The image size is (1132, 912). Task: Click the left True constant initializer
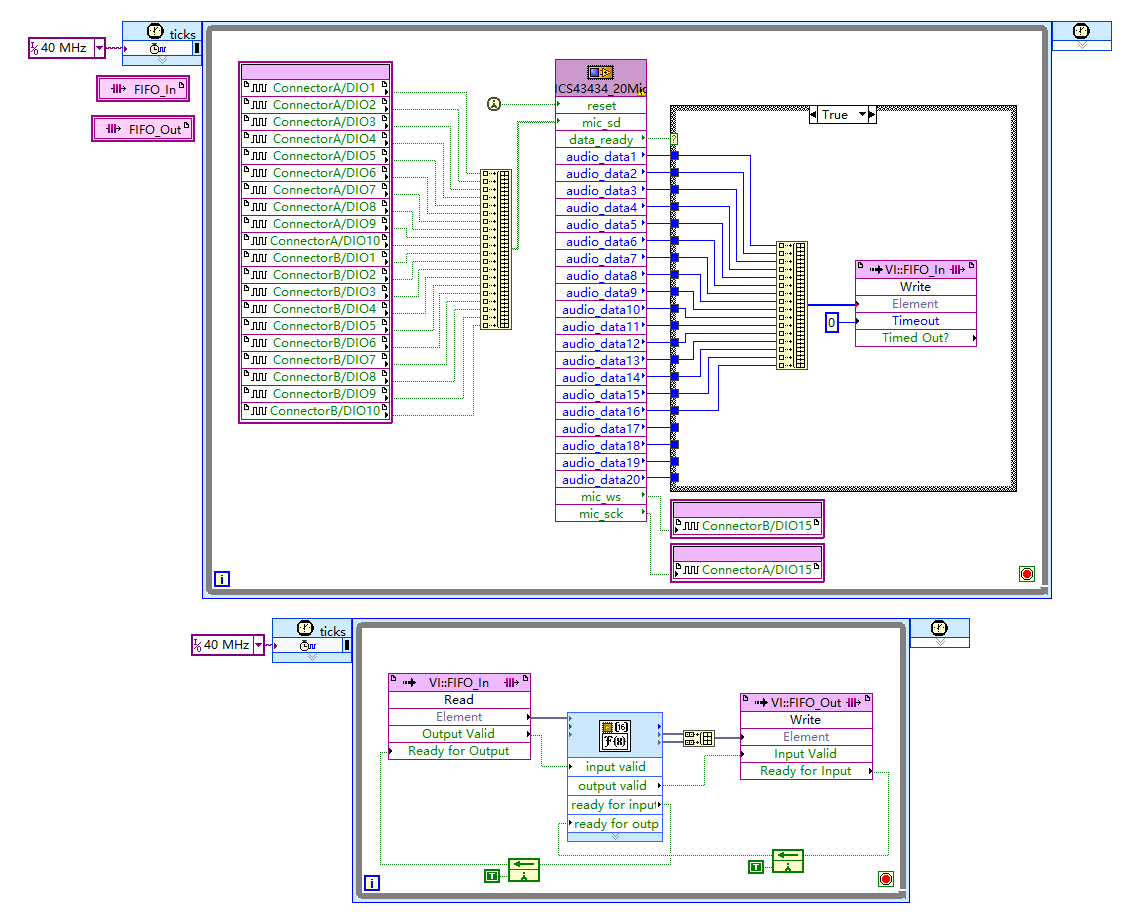[492, 876]
